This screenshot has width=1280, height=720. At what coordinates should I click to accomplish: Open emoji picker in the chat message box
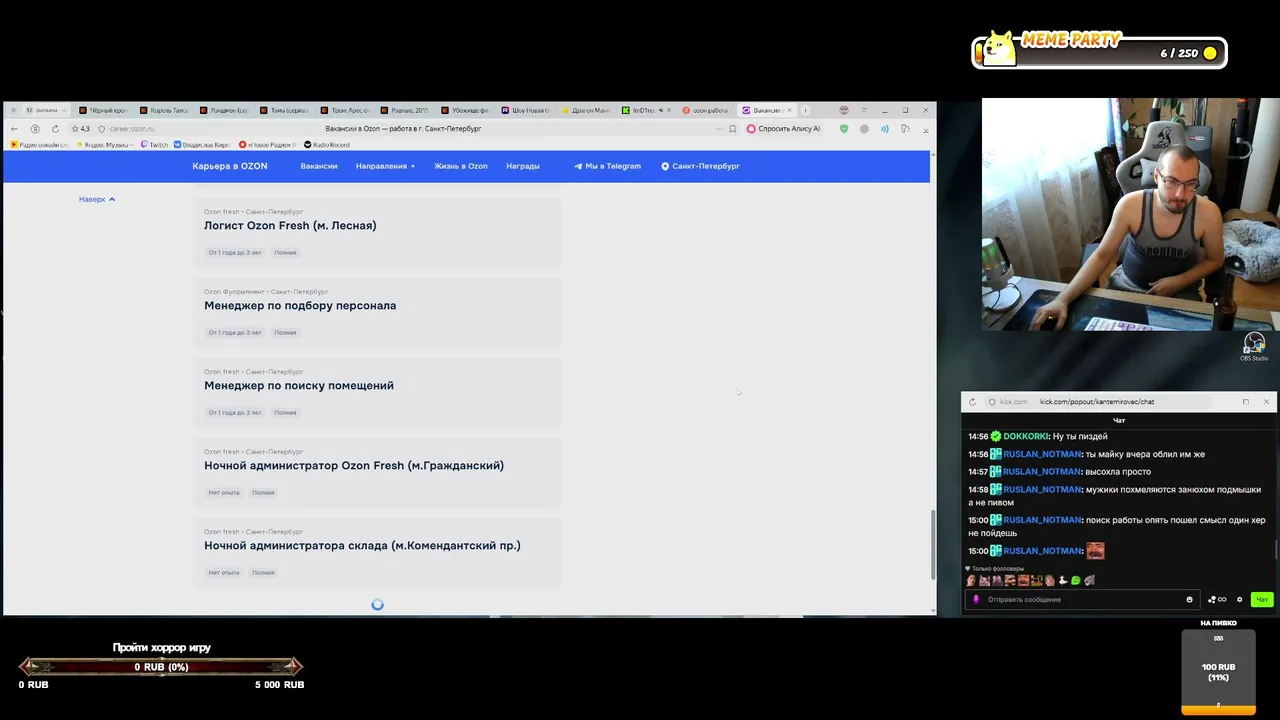1189,600
